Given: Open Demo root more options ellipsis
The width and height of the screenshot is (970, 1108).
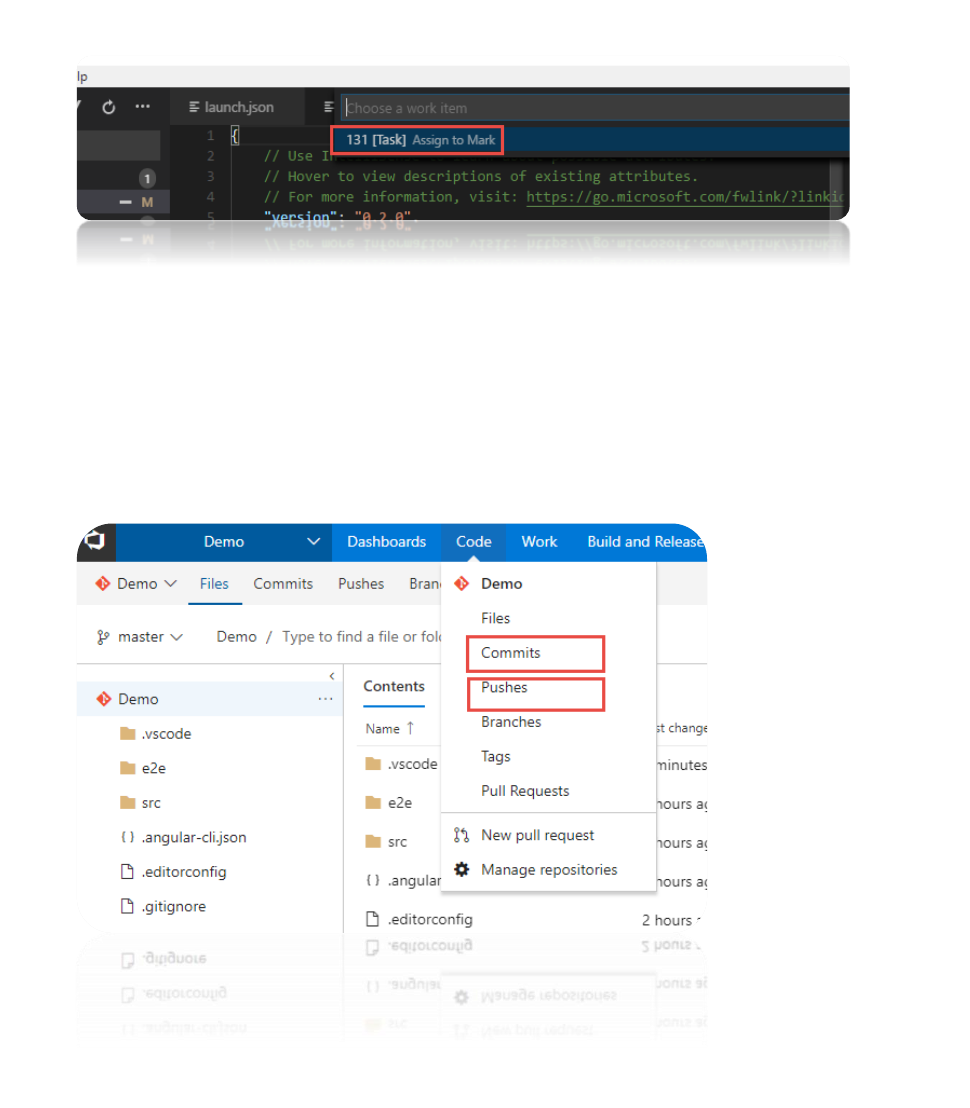Looking at the screenshot, I should (325, 699).
